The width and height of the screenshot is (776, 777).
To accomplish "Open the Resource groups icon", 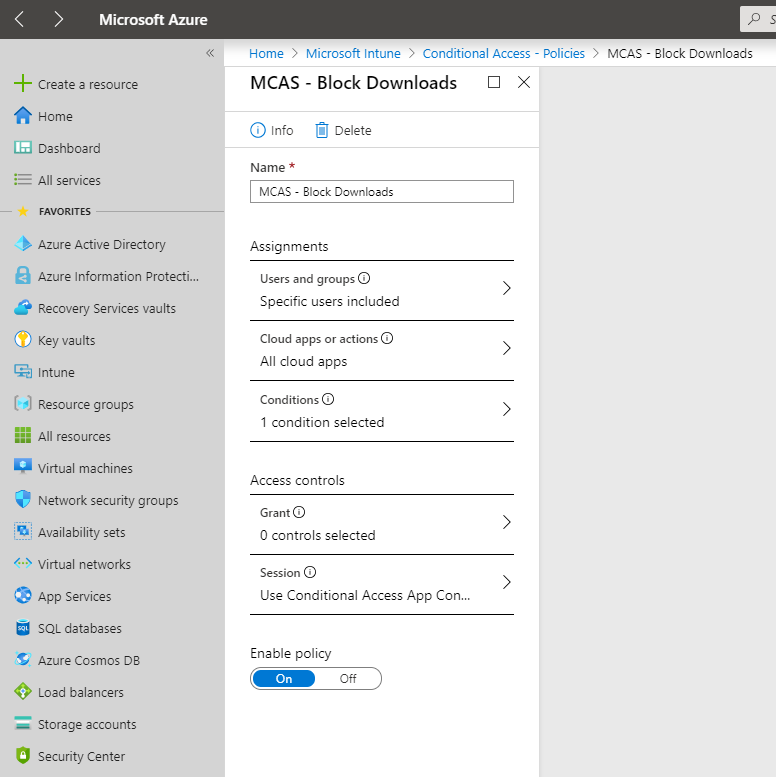I will pyautogui.click(x=23, y=403).
